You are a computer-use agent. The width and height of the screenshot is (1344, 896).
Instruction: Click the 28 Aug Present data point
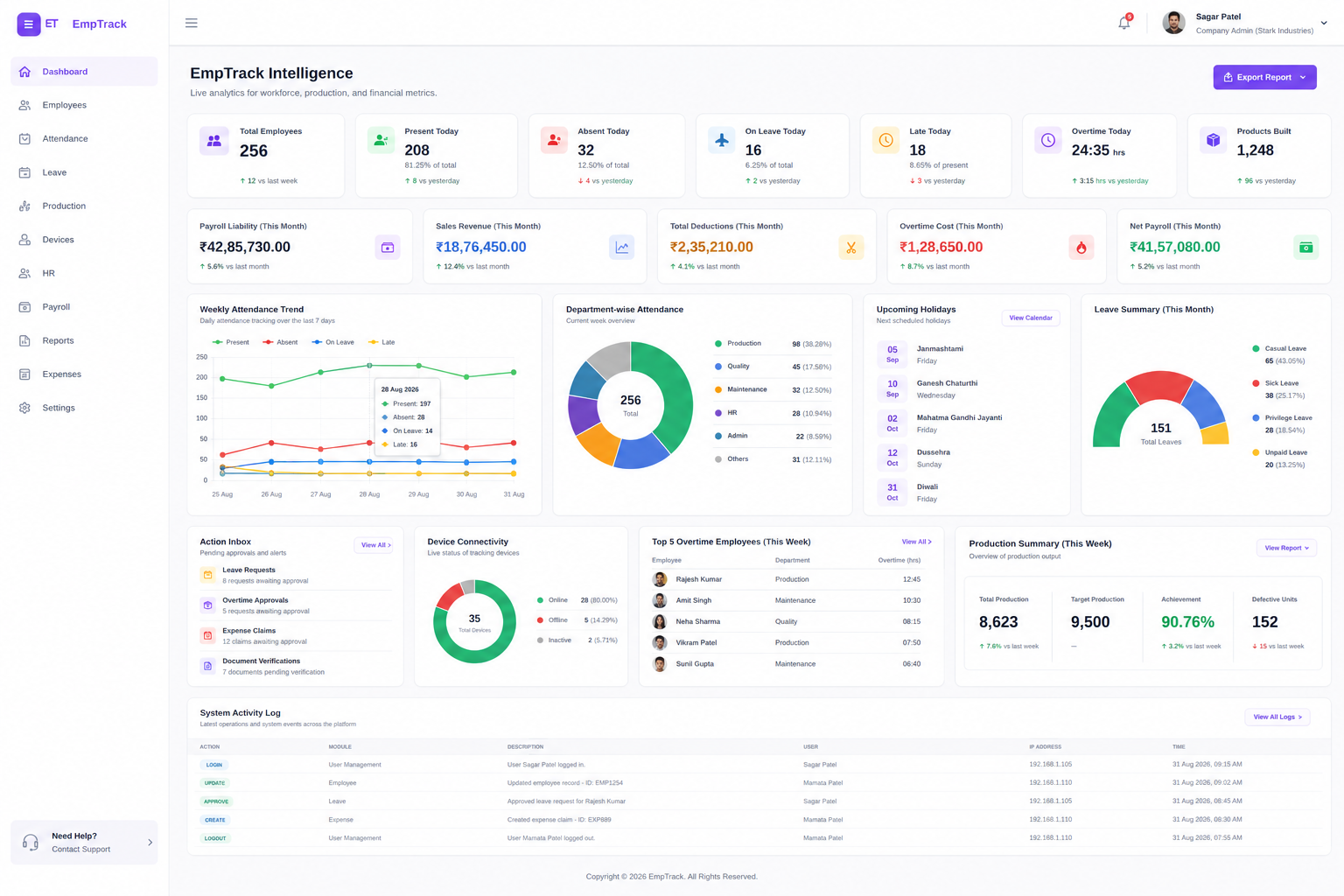coord(369,365)
